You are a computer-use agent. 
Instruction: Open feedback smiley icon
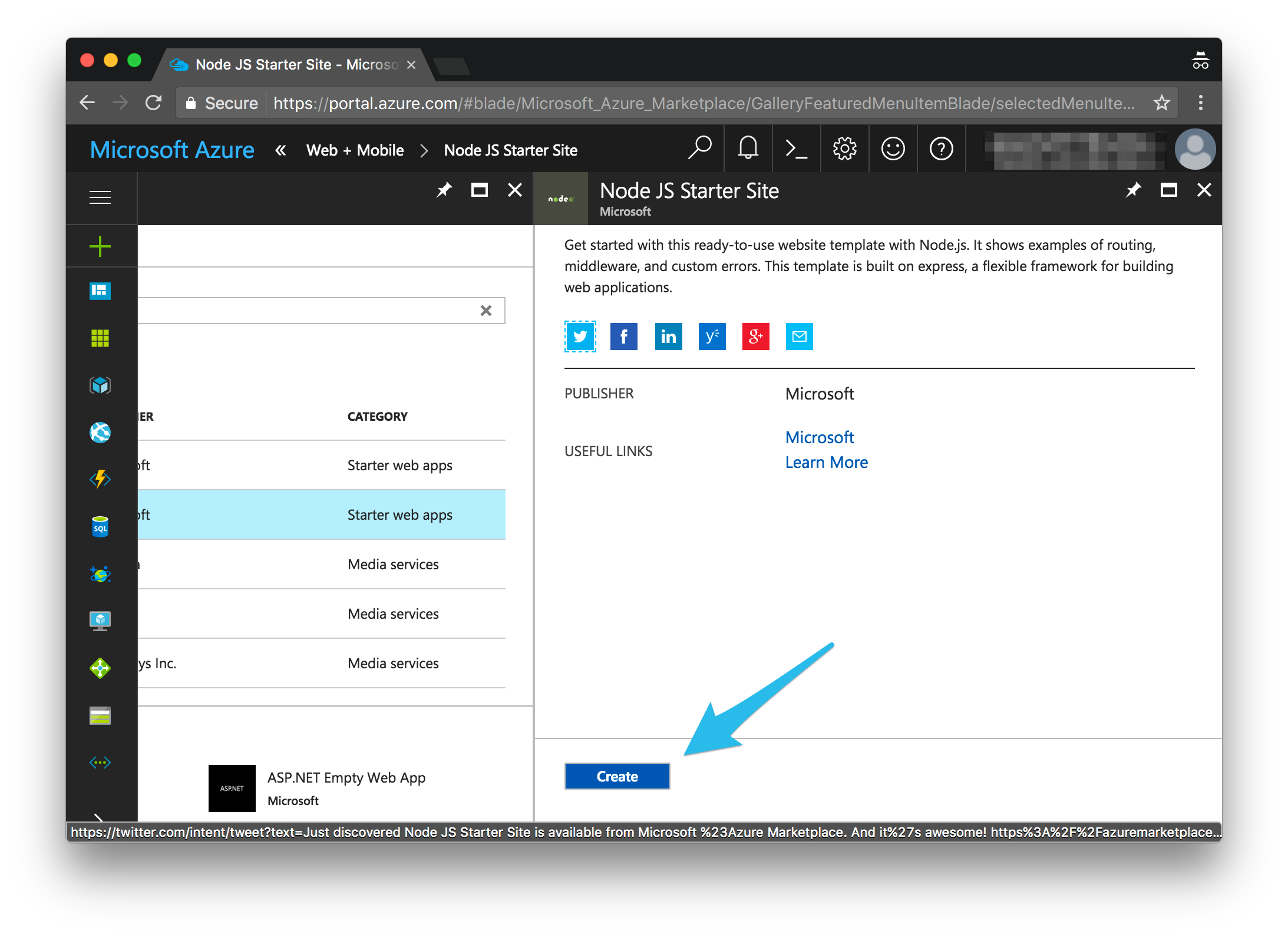(x=893, y=149)
